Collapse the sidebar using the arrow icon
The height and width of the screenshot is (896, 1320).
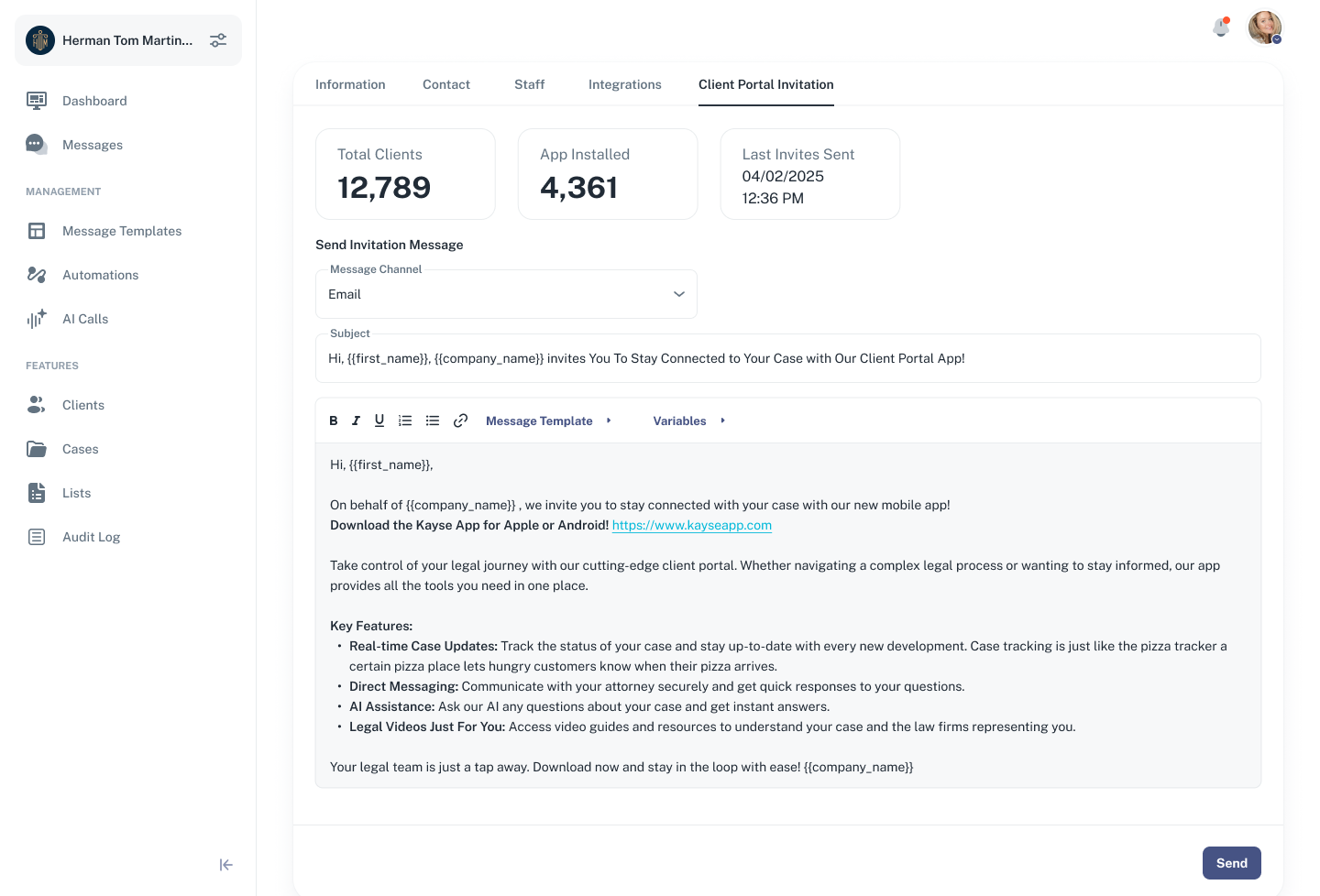[x=225, y=864]
